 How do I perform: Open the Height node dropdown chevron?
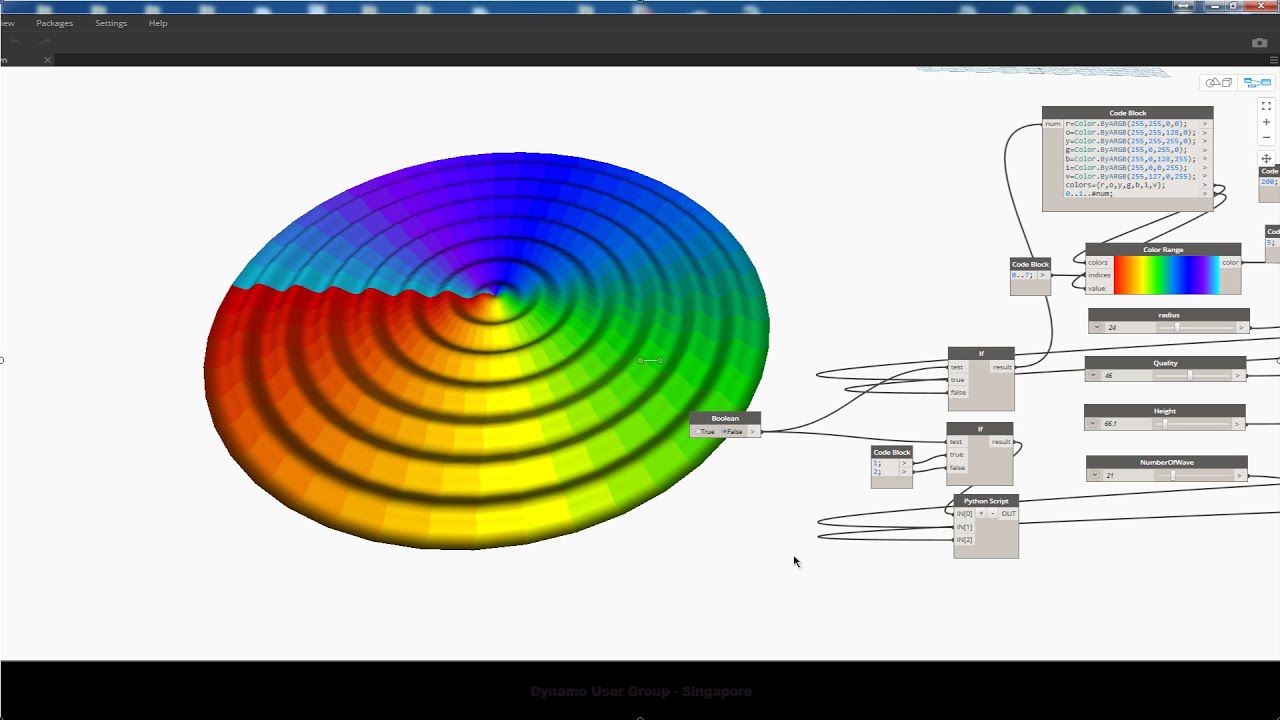(x=1094, y=422)
